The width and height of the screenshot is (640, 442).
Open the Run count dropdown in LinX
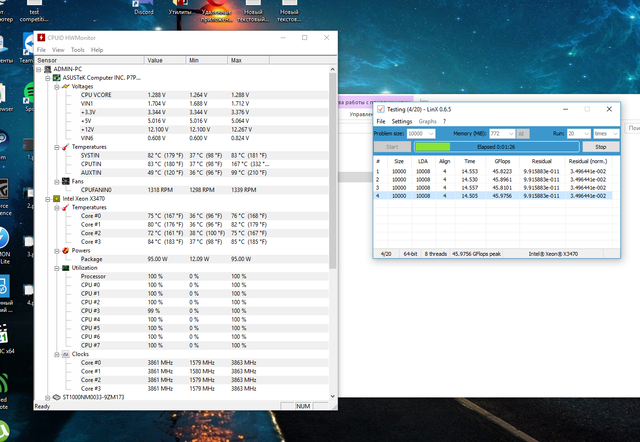(587, 133)
